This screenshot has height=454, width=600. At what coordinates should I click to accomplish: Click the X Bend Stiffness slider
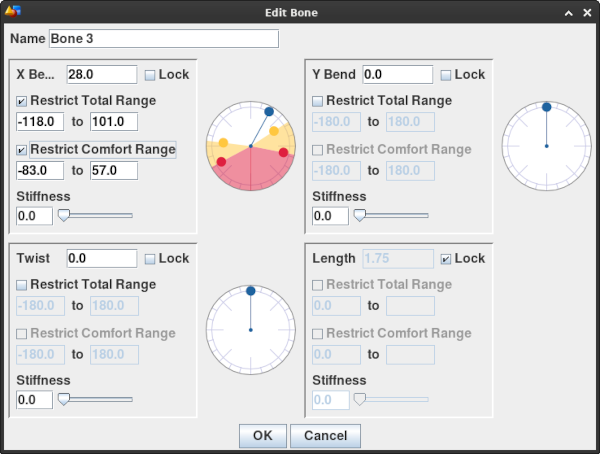[x=95, y=215]
